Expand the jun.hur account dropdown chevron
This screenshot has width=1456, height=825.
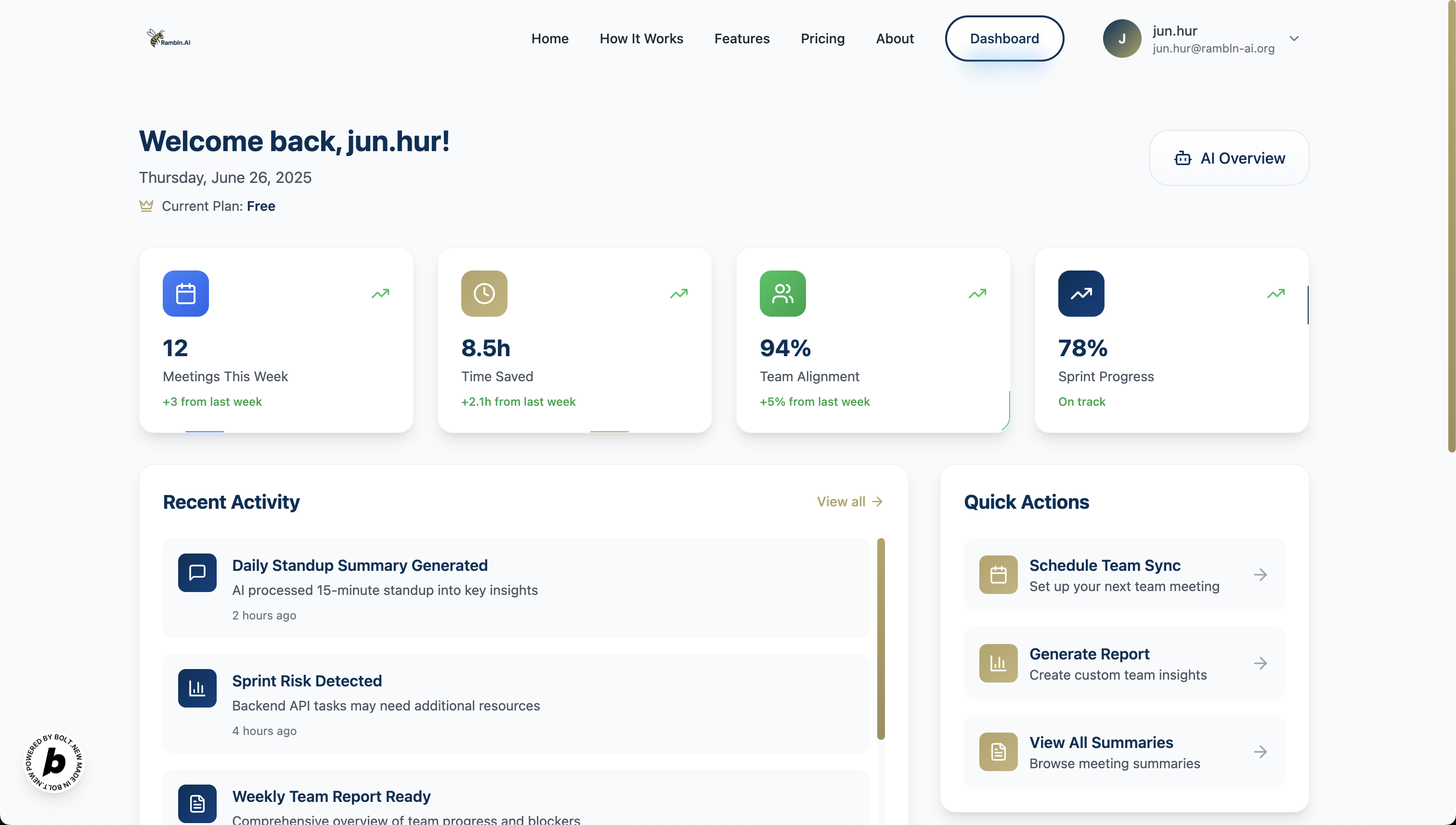point(1294,39)
